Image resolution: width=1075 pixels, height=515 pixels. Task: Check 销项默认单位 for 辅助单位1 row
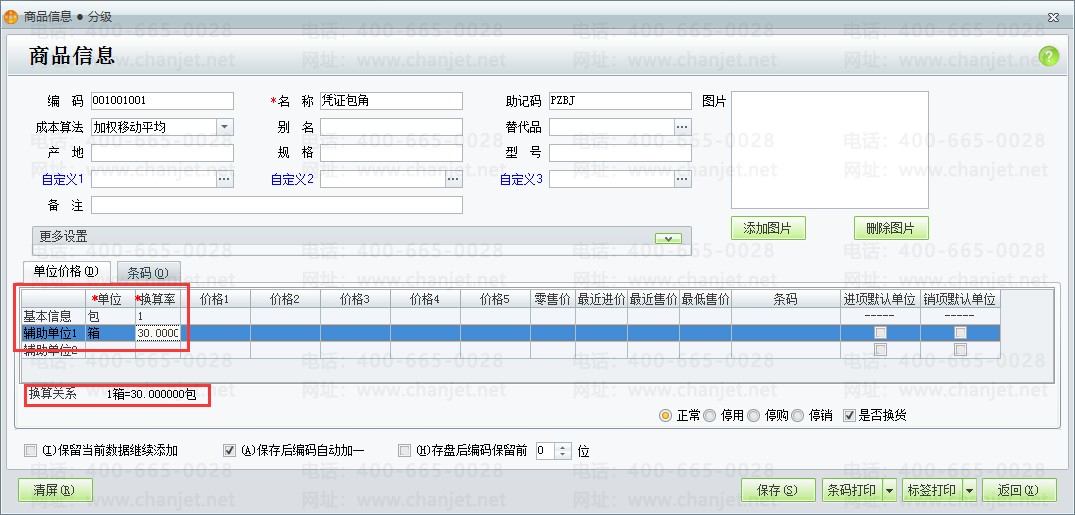coord(961,333)
